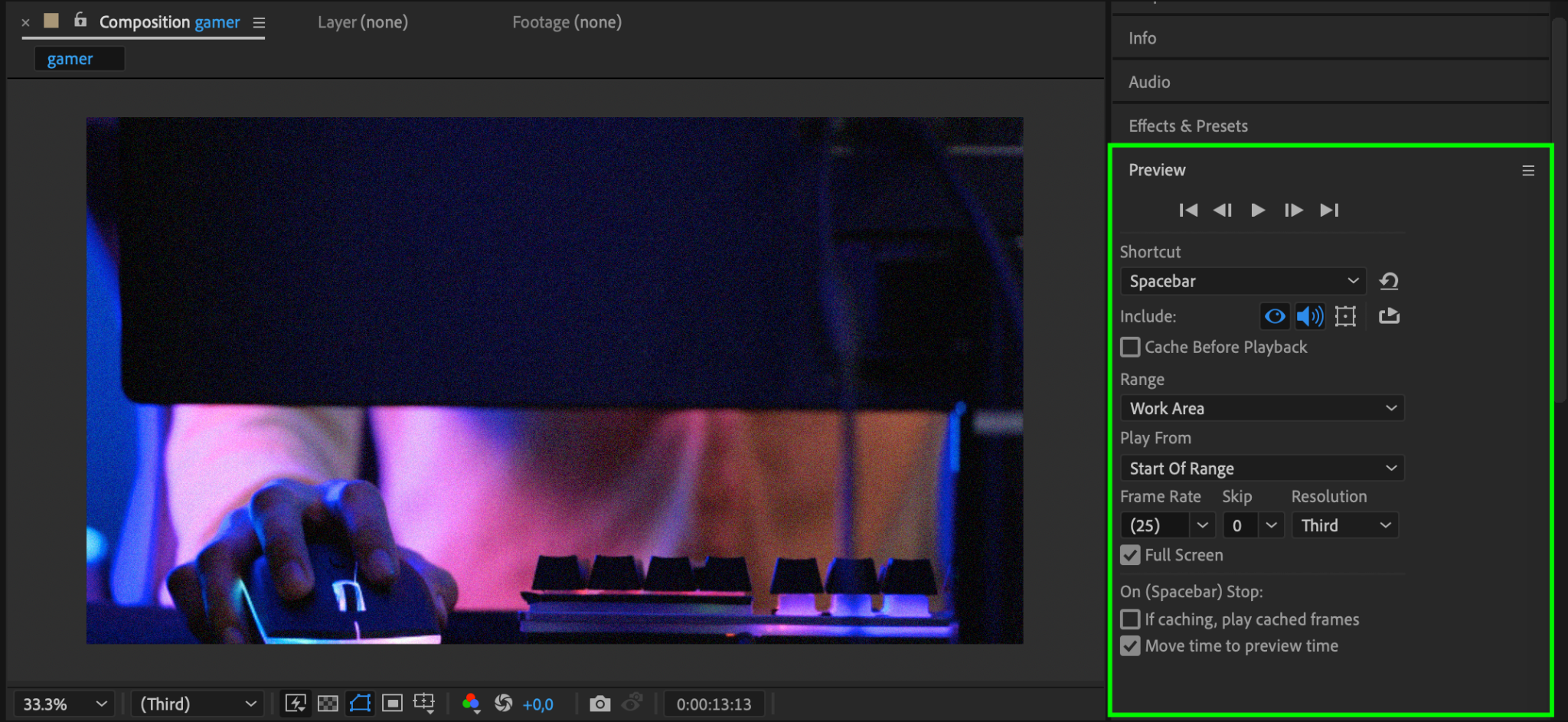Step forward to next frame
Image resolution: width=1568 pixels, height=722 pixels.
point(1294,210)
